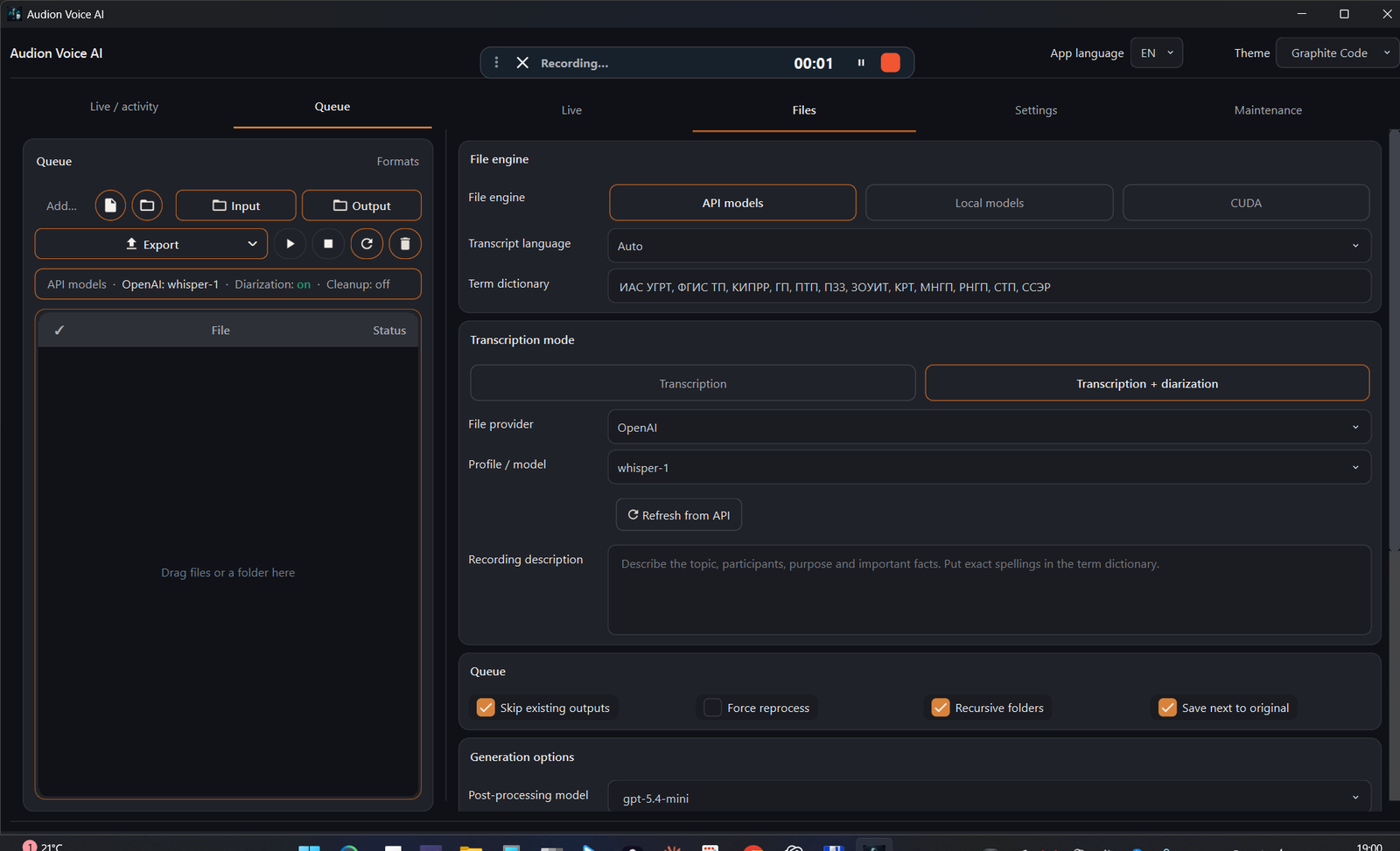
Task: Click the right panel vertical scrollbar
Action: [1394, 339]
